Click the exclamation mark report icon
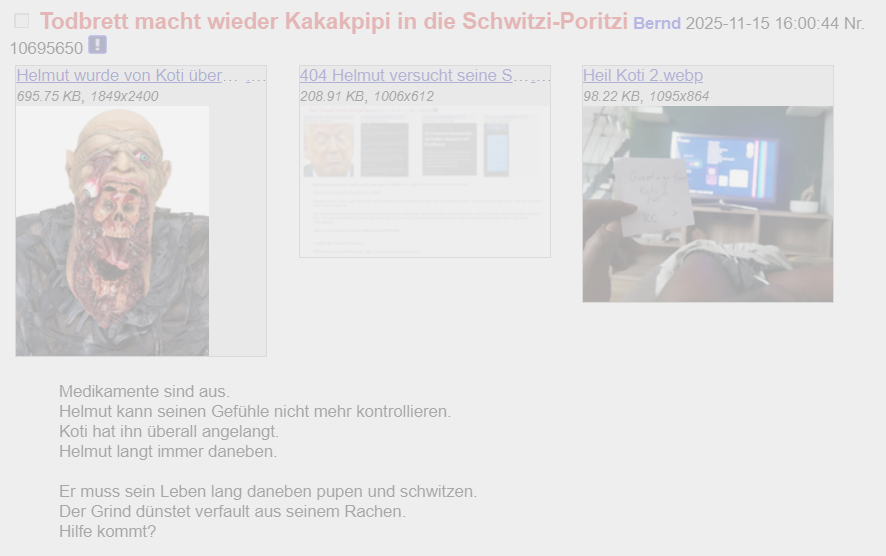Screen dimensions: 886x556 [x=97, y=45]
